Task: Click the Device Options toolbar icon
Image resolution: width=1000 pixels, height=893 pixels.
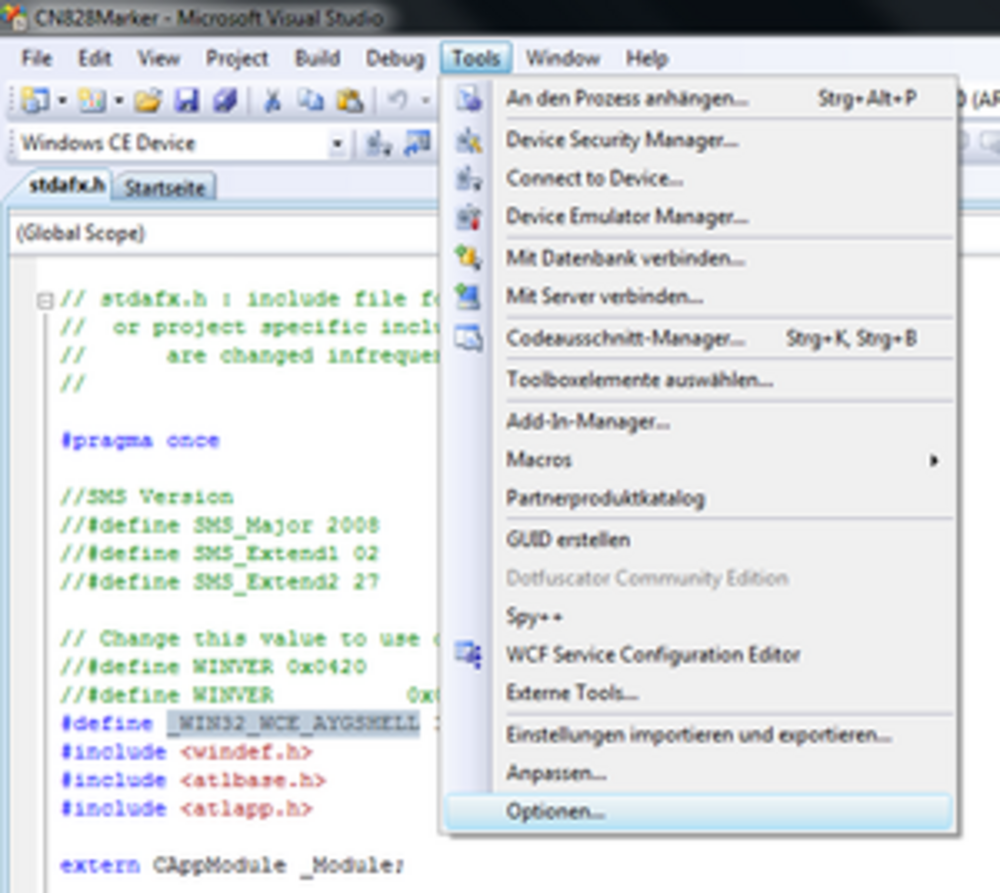Action: tap(418, 144)
